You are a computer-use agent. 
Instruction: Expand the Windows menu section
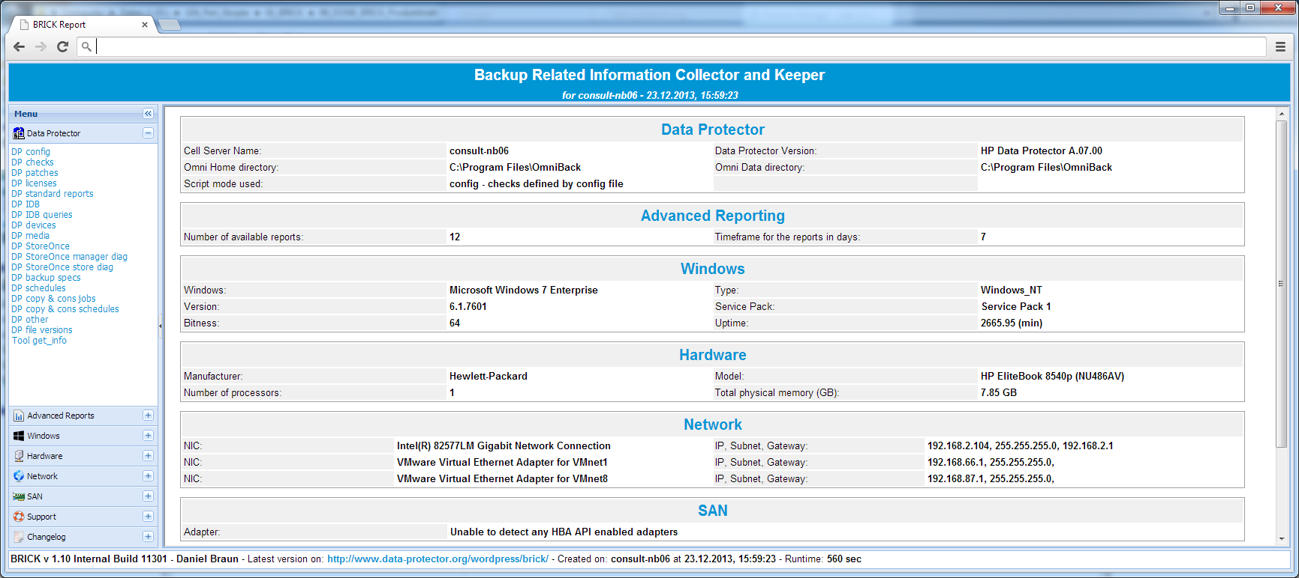pyautogui.click(x=148, y=436)
